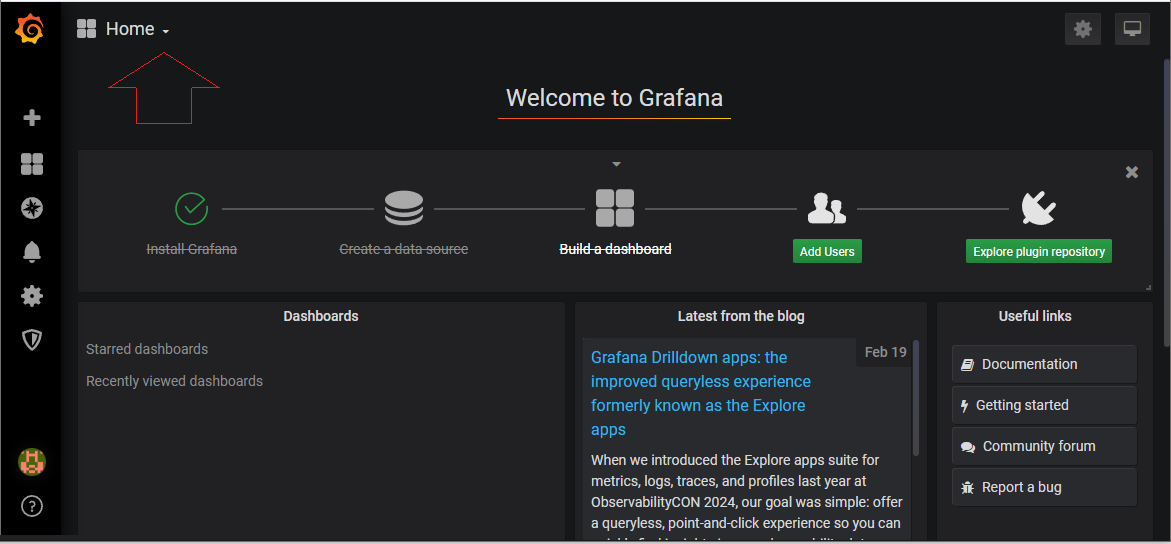This screenshot has width=1171, height=544.
Task: Expand the getting started panel title caret
Action: pyautogui.click(x=615, y=164)
